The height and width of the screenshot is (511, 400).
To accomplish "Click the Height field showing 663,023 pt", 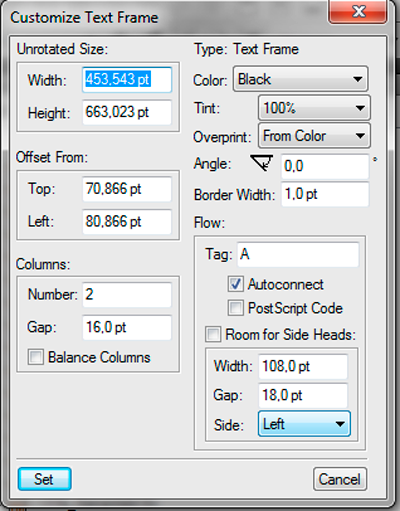I will pos(127,112).
